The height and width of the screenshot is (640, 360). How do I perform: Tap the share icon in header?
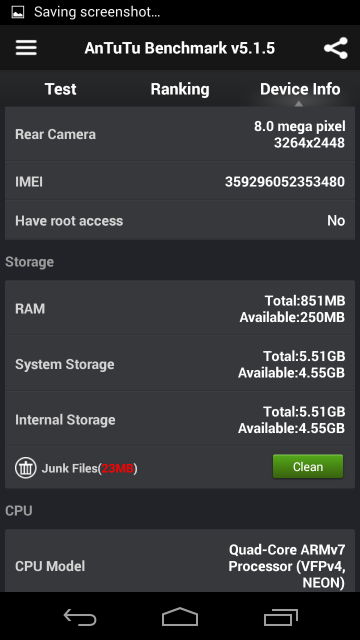pos(336,48)
